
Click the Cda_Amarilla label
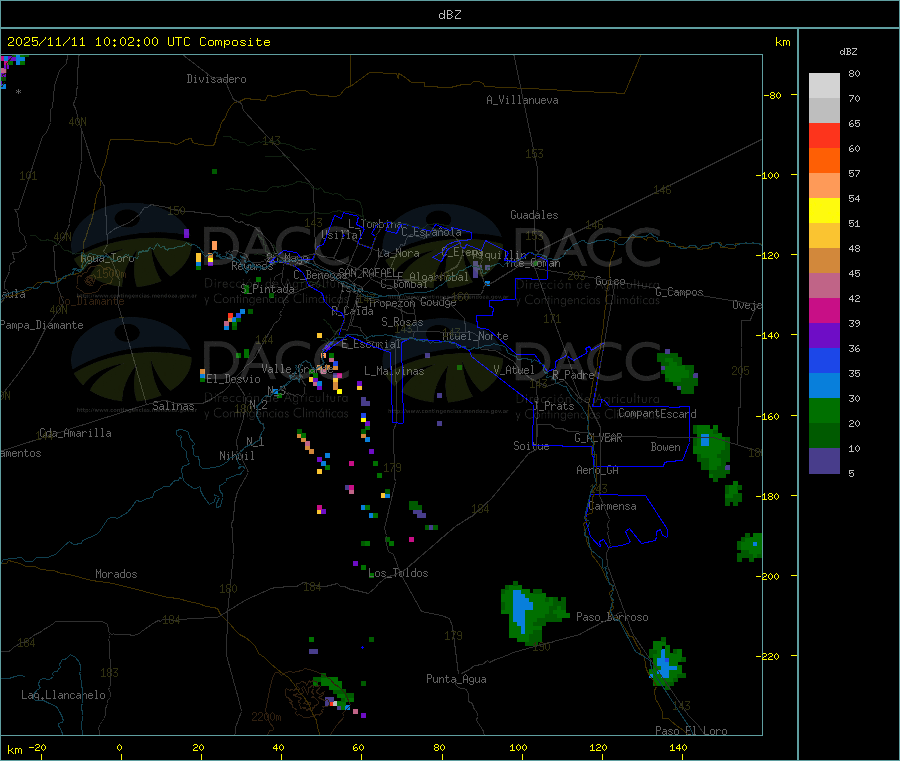pos(75,433)
